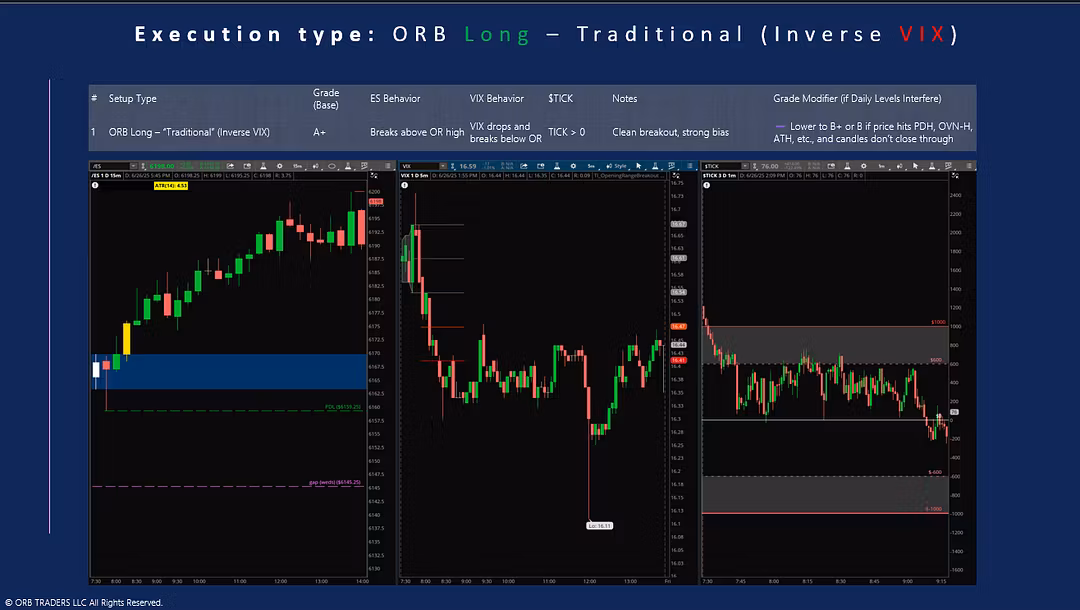
Task: Open the studies flask on the VIX chart
Action: tap(557, 166)
